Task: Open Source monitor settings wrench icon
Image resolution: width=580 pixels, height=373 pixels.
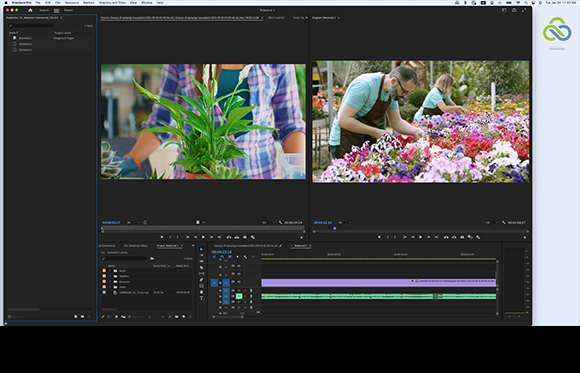Action: pos(280,222)
